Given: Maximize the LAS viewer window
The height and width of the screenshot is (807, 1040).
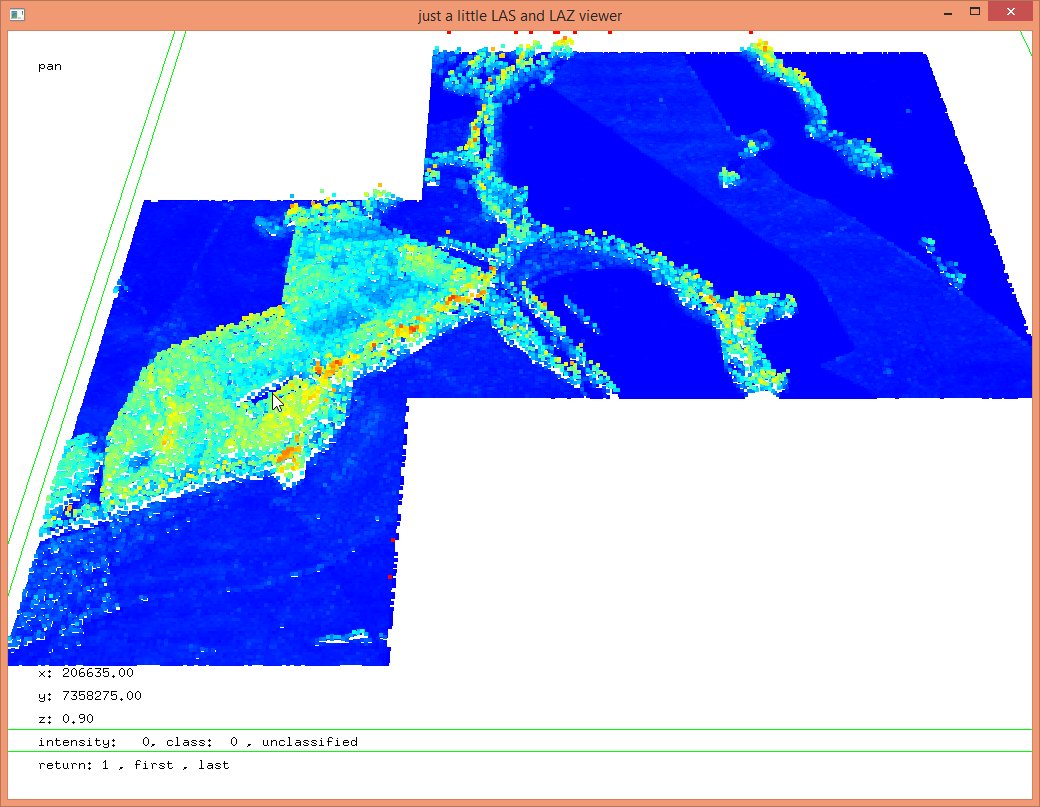Looking at the screenshot, I should pyautogui.click(x=974, y=12).
